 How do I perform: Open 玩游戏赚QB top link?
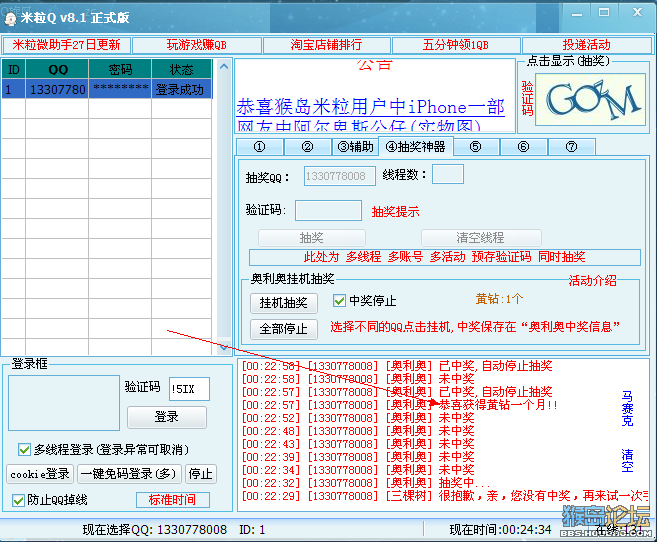pos(197,45)
